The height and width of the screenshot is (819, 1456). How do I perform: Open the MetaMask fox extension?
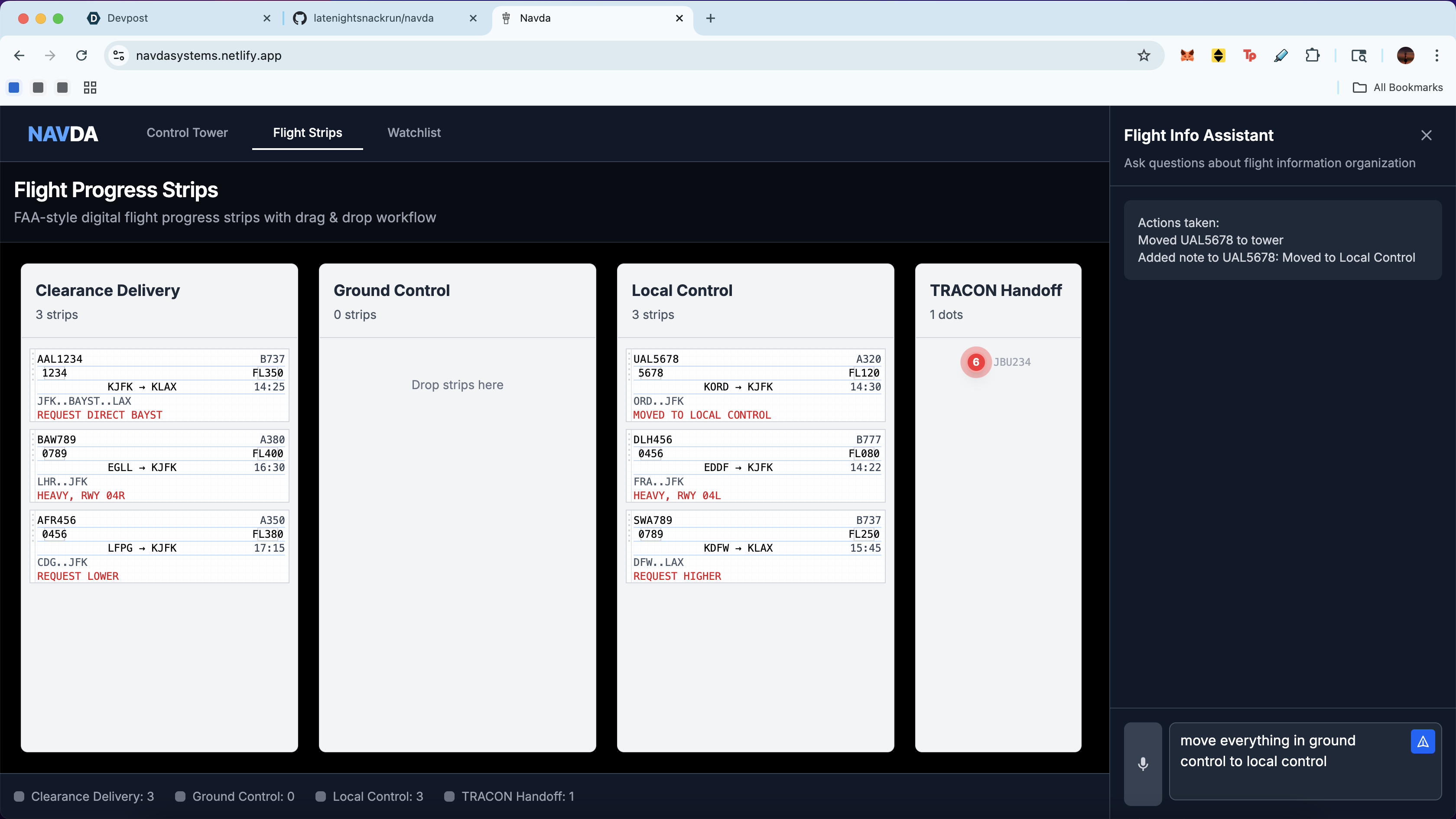1187,55
